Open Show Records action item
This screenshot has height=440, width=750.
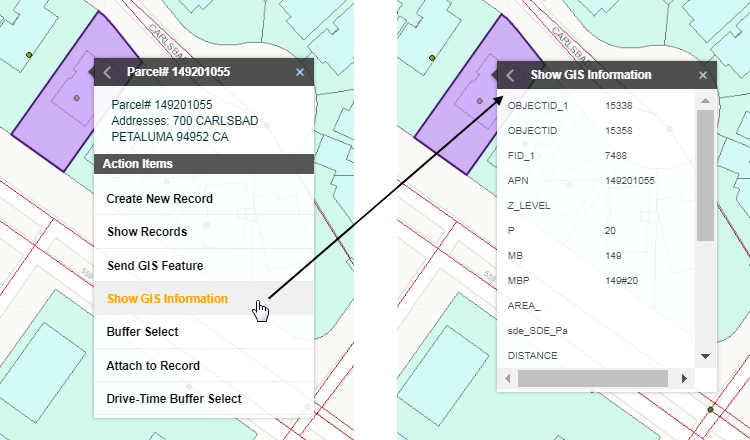point(147,232)
